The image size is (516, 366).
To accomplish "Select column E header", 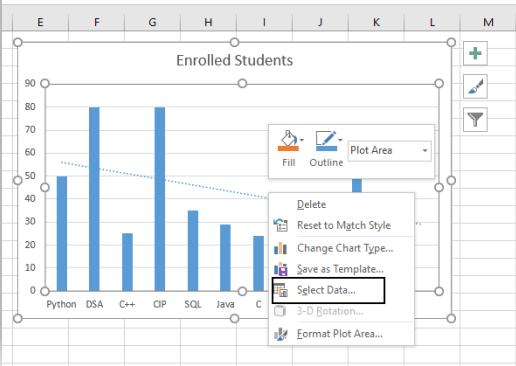I will [x=40, y=22].
